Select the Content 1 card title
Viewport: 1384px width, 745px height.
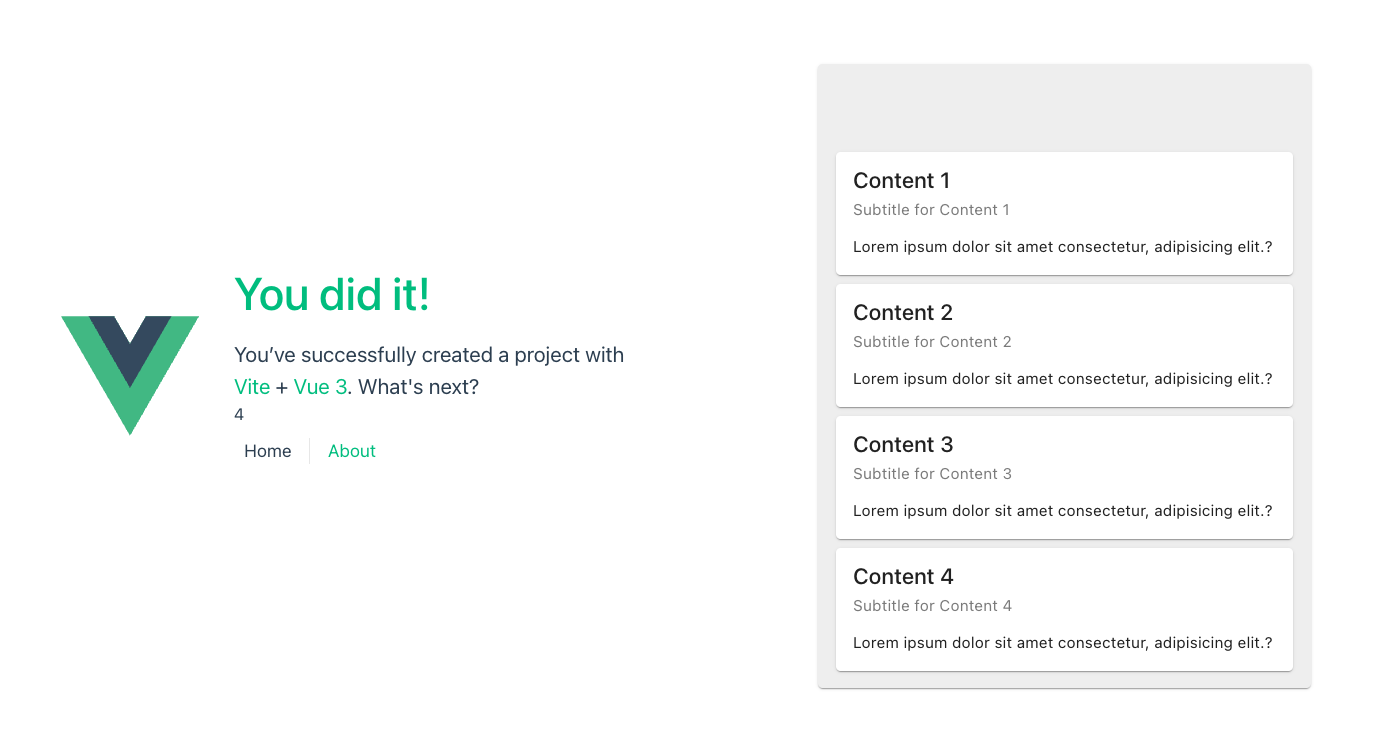click(x=901, y=181)
